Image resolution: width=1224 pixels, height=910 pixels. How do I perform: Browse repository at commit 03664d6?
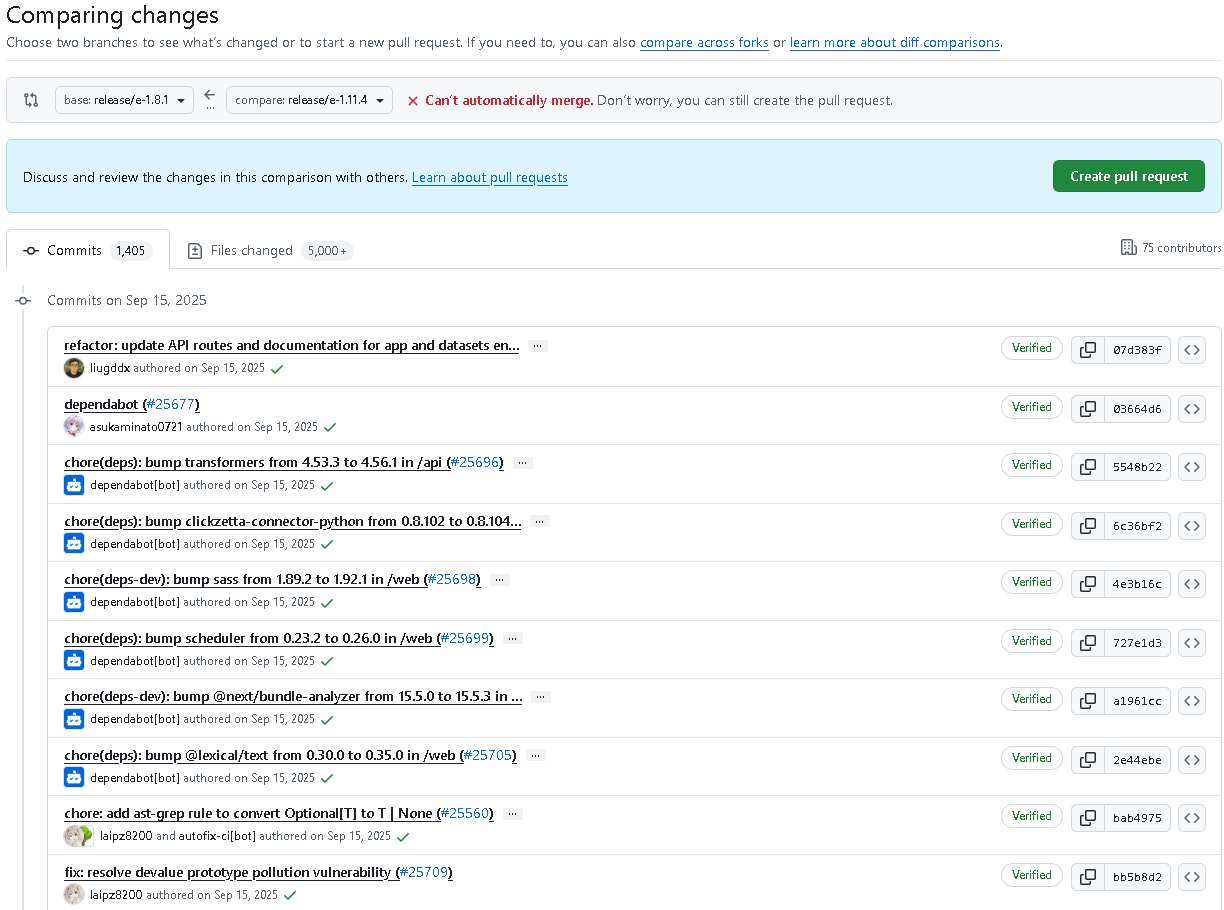point(1192,409)
